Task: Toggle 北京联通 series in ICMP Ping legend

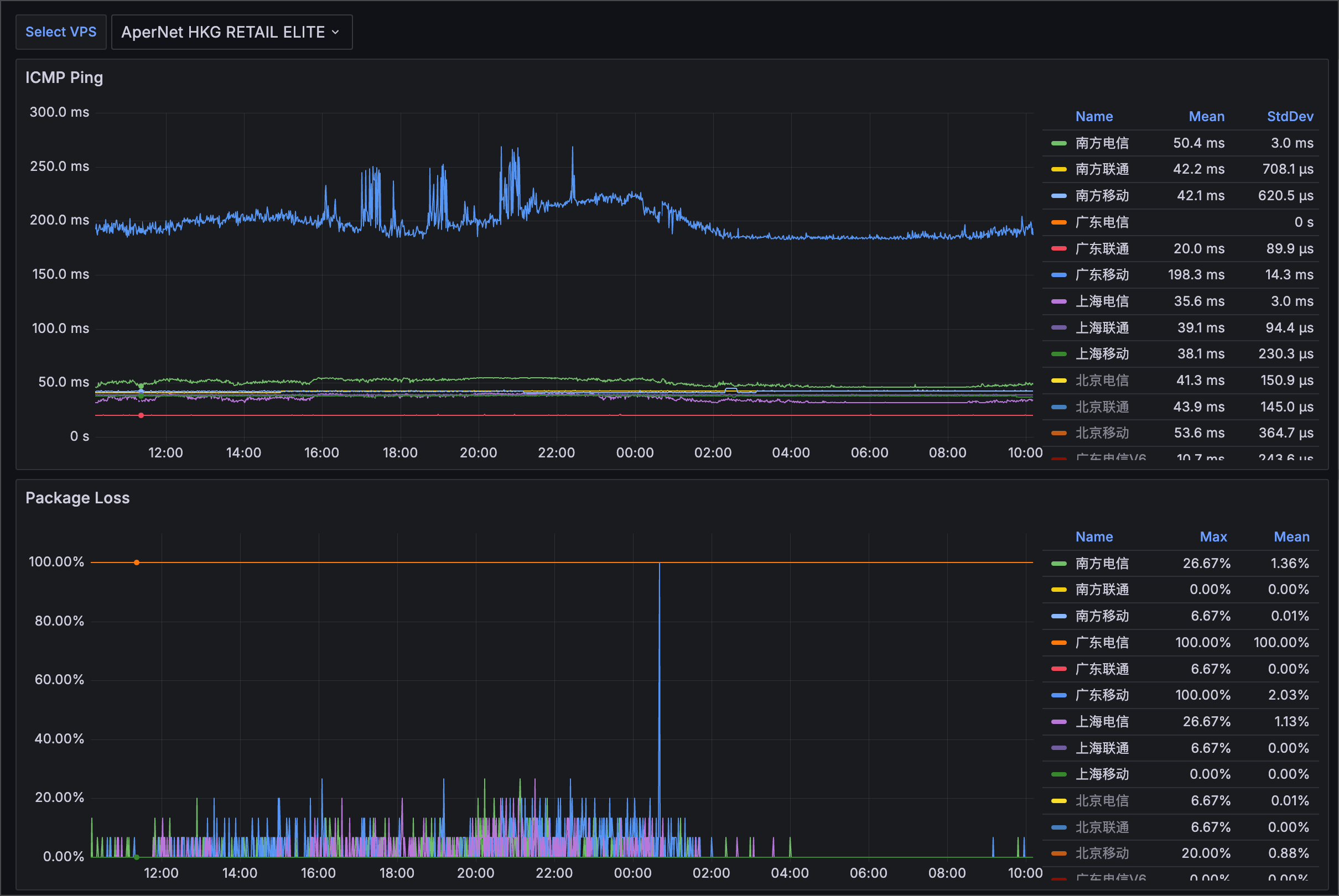Action: point(1102,407)
